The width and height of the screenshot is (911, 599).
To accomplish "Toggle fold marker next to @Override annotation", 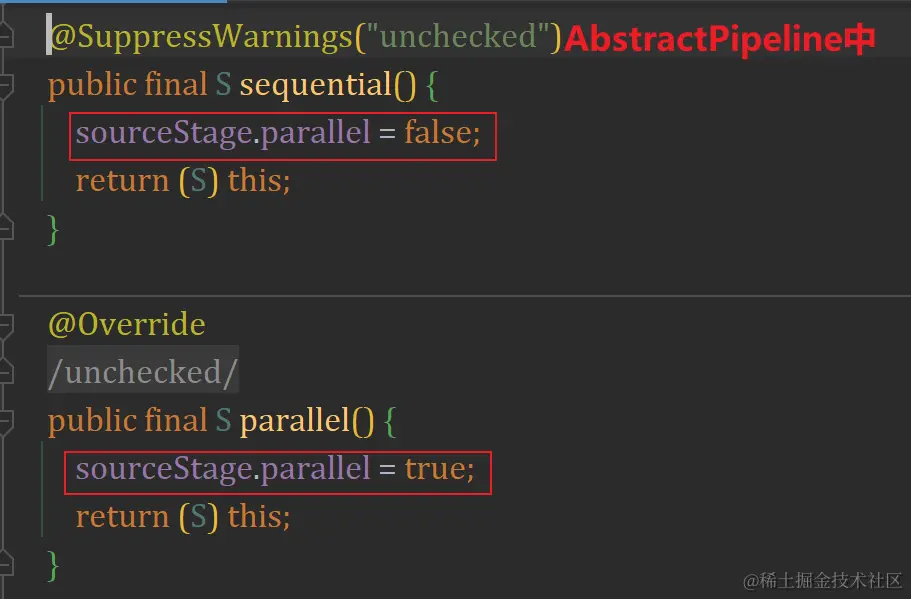I will coord(7,325).
